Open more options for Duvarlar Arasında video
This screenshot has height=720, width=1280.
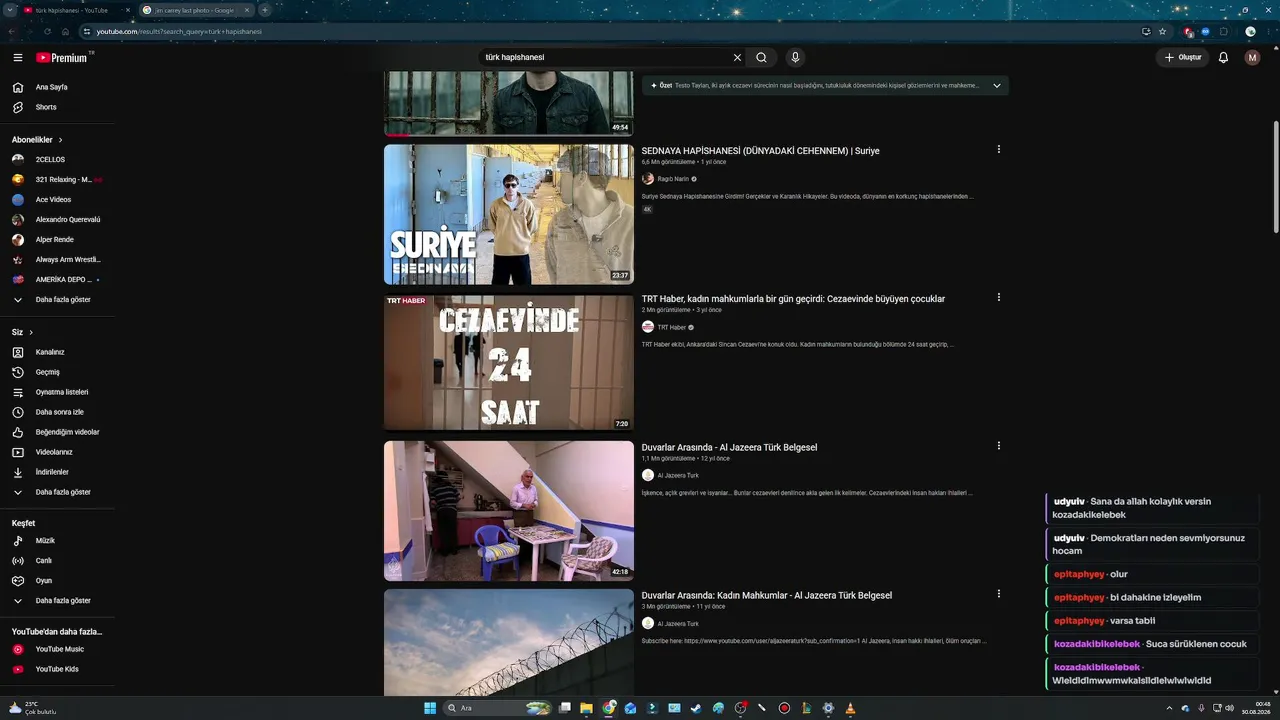[x=998, y=446]
